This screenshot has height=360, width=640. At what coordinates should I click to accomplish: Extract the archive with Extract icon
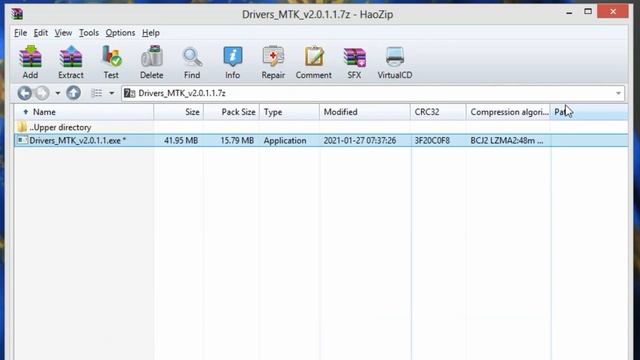pos(71,62)
